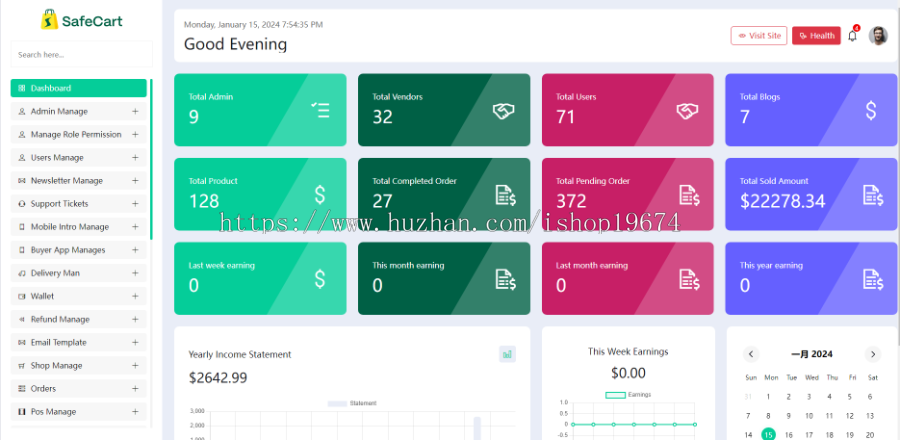Click the Pos Manage icon

[22, 412]
